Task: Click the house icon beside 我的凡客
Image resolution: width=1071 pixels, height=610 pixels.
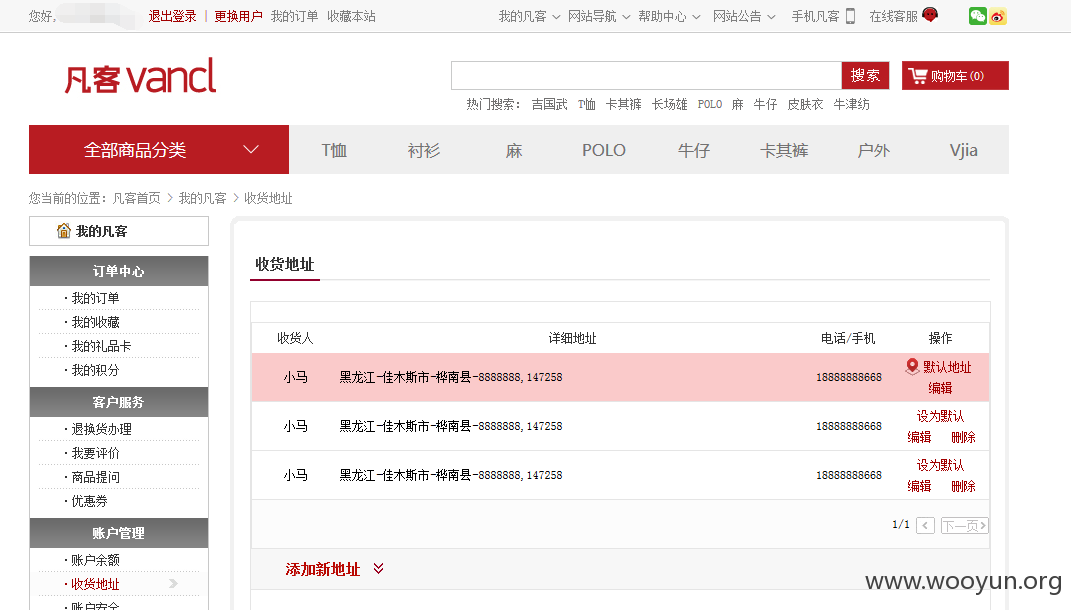Action: point(64,231)
